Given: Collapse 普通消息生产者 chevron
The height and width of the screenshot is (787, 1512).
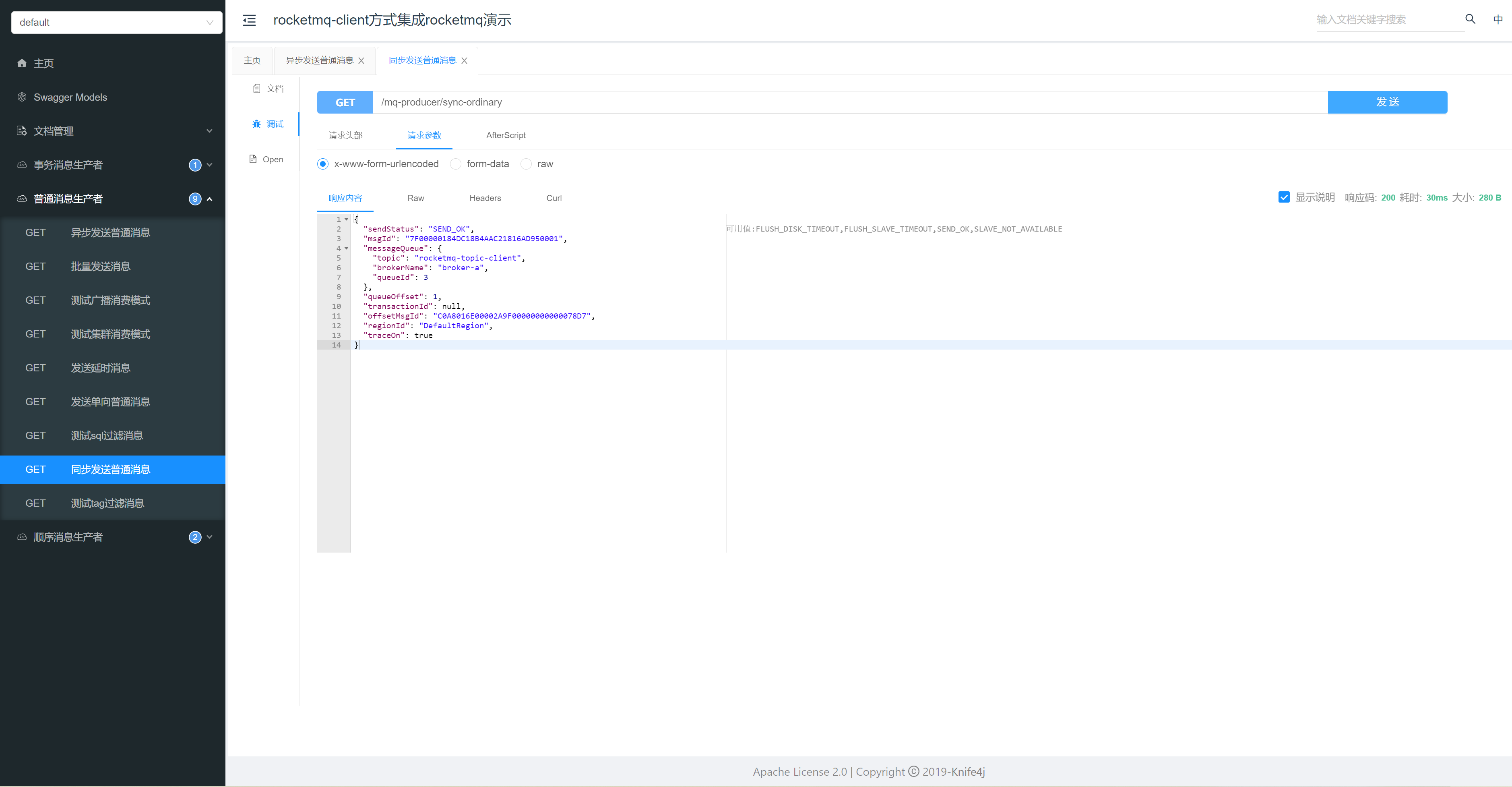Looking at the screenshot, I should tap(209, 199).
